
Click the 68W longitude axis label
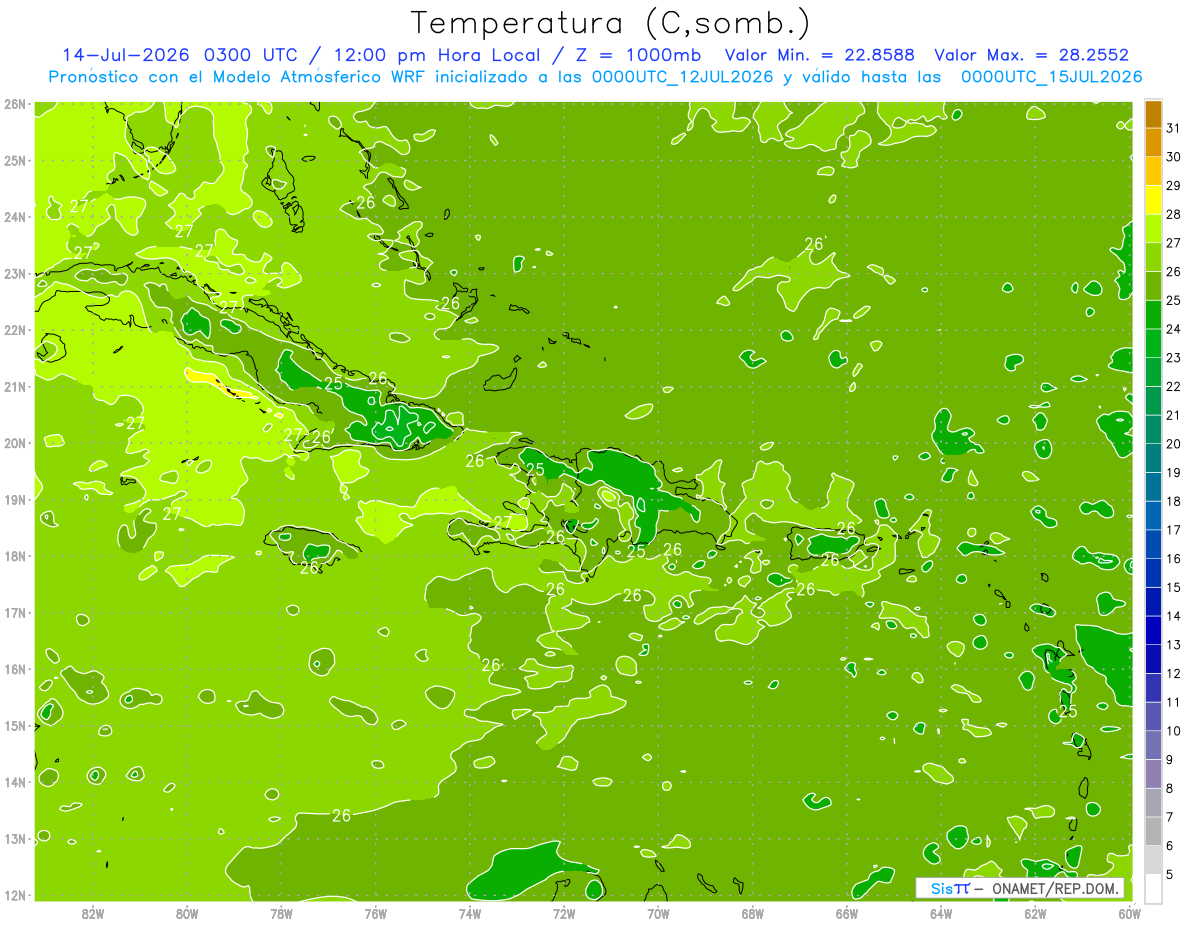753,913
